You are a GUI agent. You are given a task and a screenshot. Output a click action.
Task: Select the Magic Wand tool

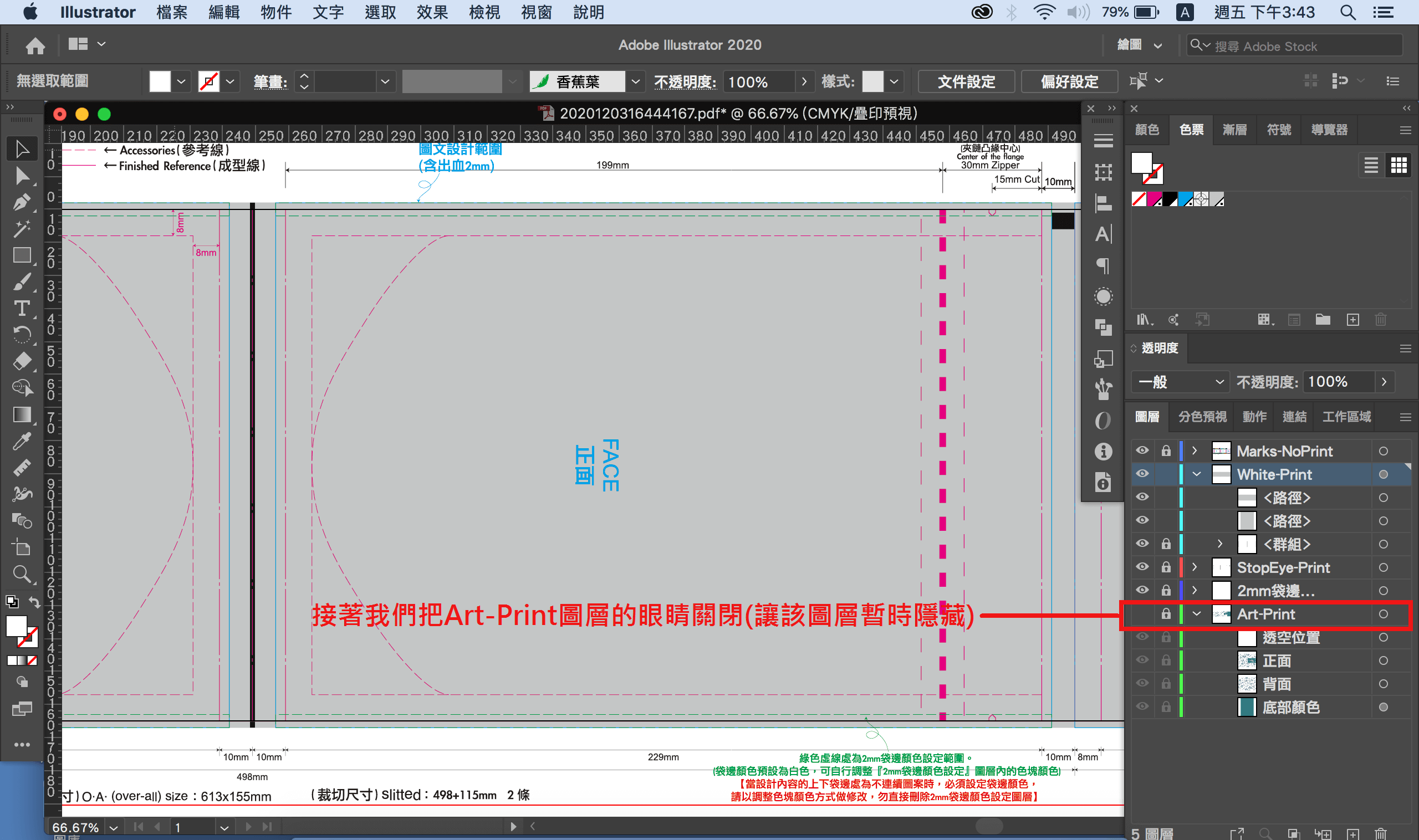tap(22, 229)
